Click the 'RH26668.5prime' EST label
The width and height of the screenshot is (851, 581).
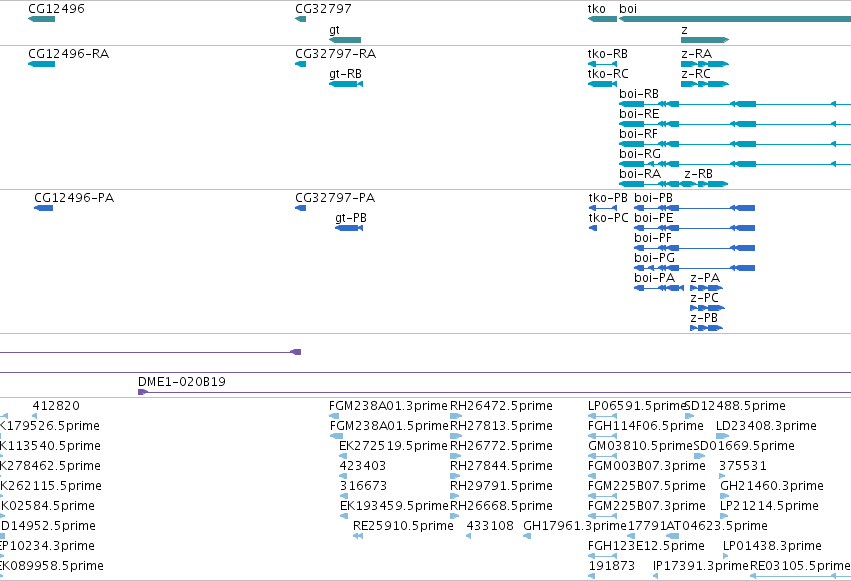click(x=501, y=506)
